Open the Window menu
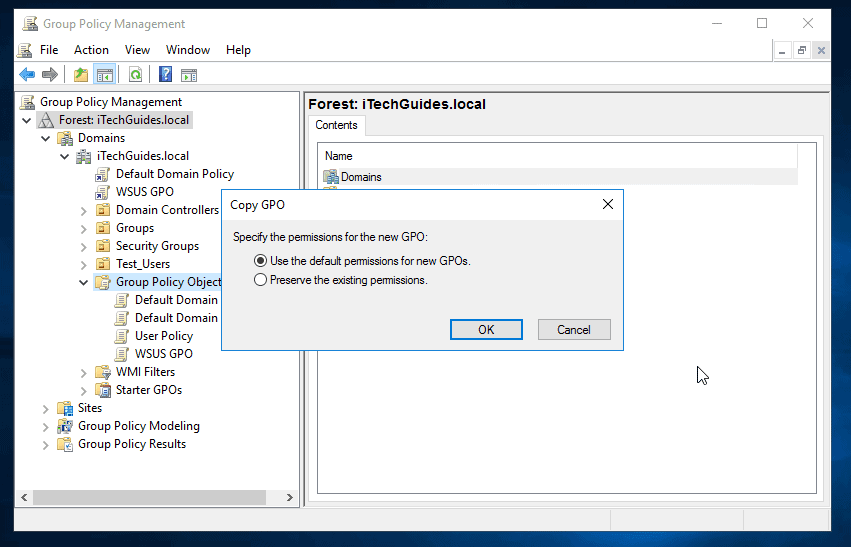Viewport: 851px width, 547px height. click(188, 50)
